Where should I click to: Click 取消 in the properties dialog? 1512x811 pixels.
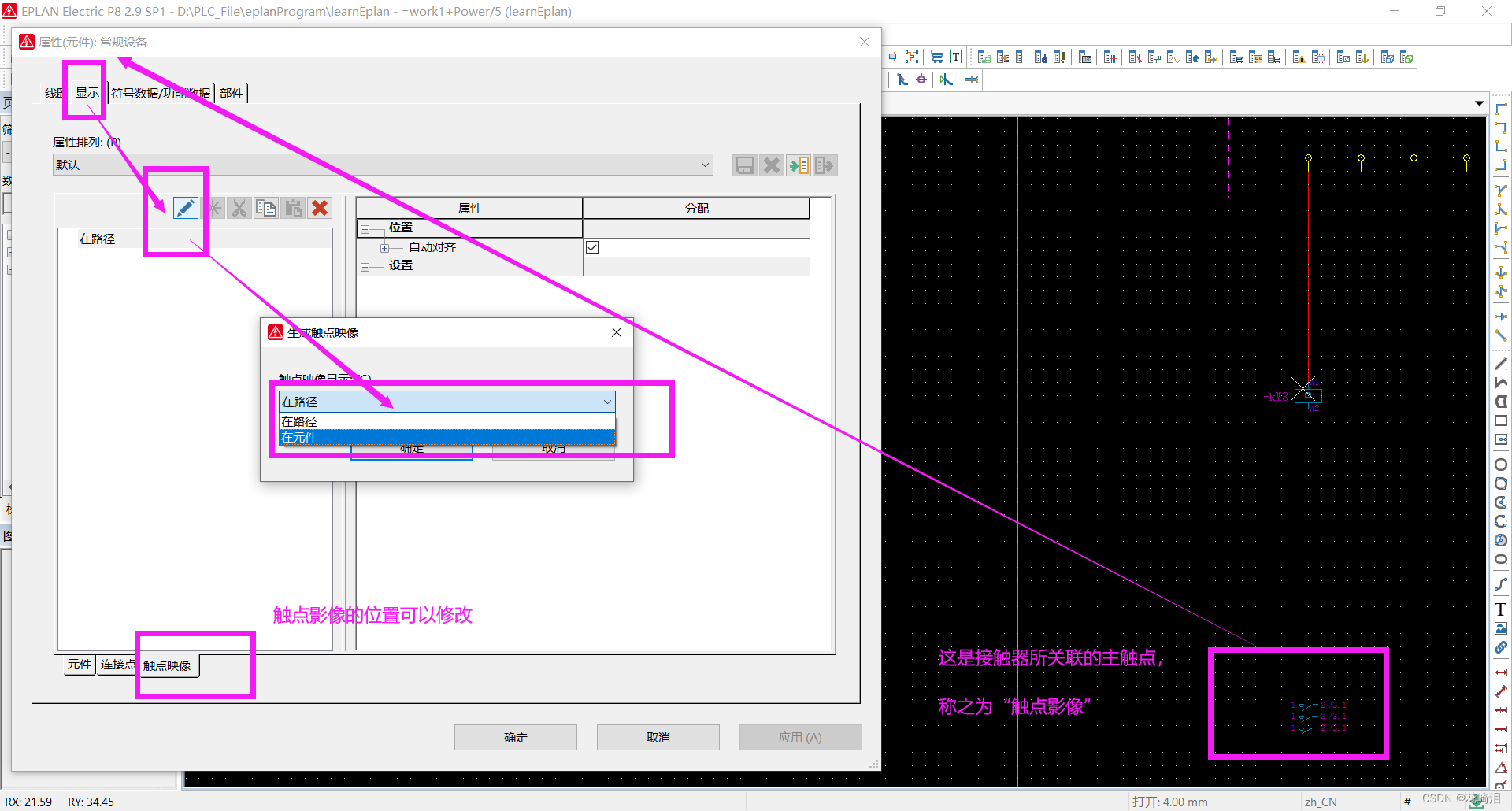click(658, 737)
